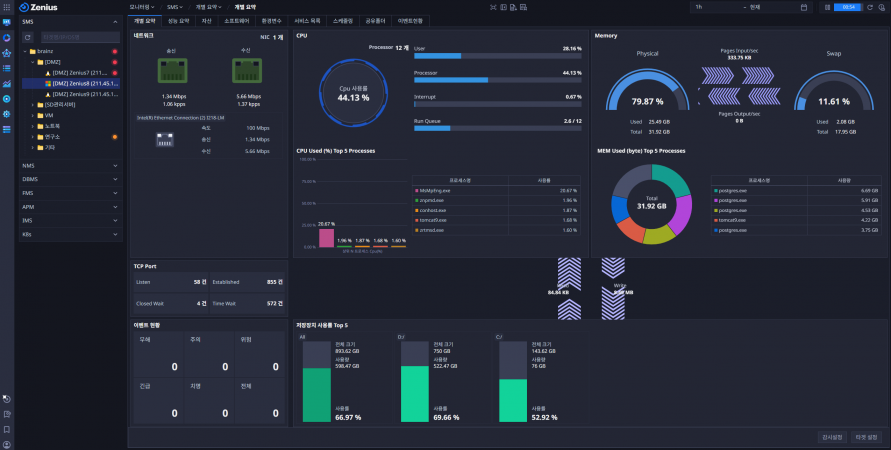Switch to the 서비스 목록 tab
Viewport: 891px width, 450px height.
tap(307, 21)
